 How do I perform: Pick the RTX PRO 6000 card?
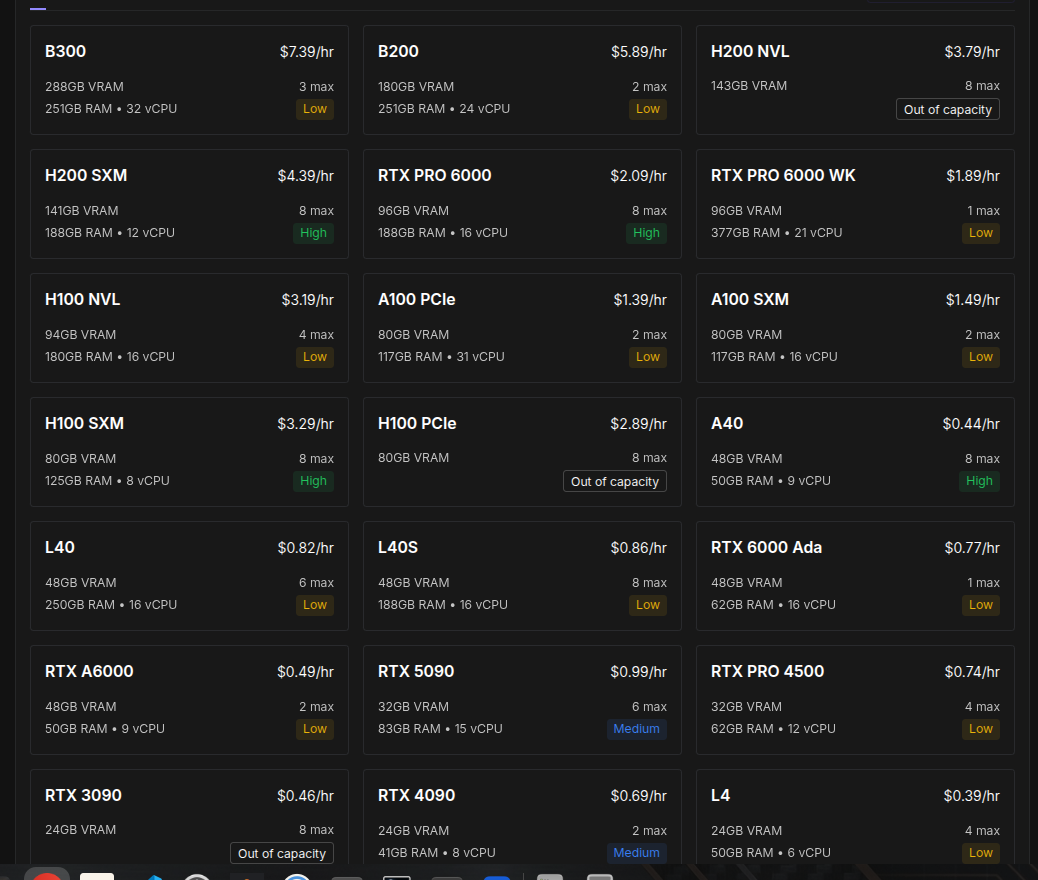(x=522, y=204)
